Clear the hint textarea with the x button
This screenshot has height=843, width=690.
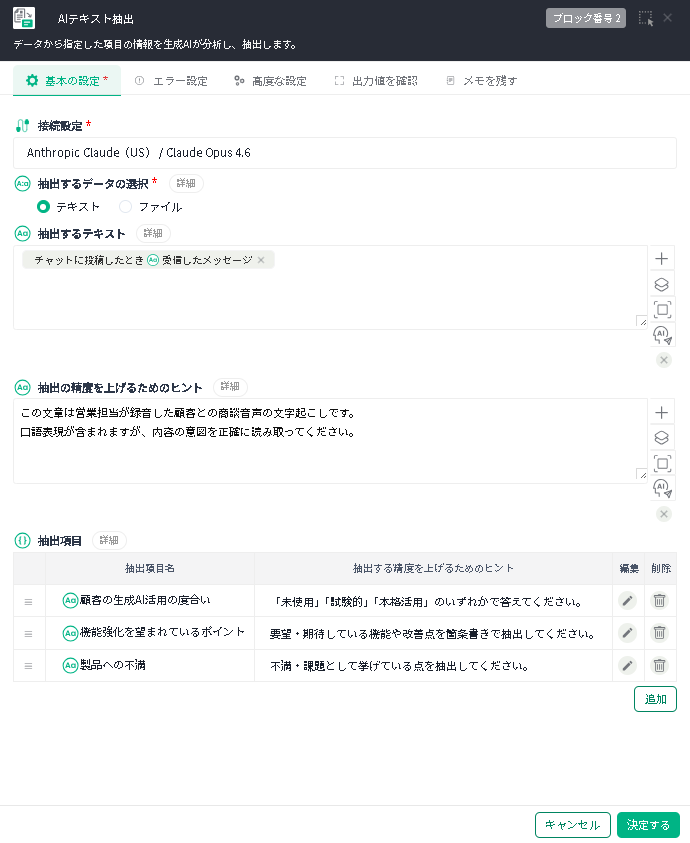pyautogui.click(x=664, y=514)
